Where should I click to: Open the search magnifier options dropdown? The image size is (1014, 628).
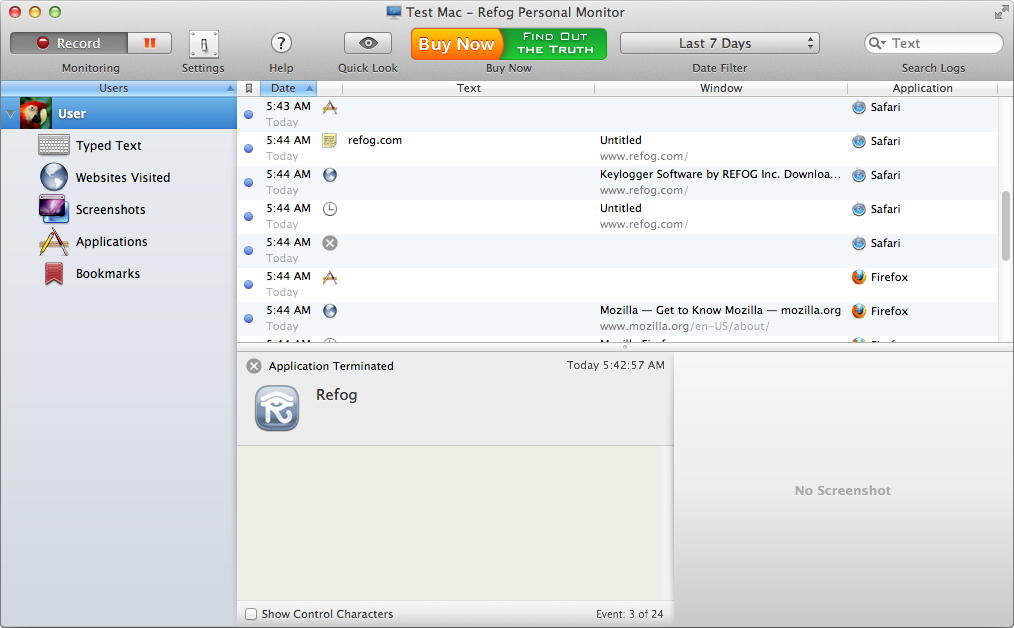pyautogui.click(x=878, y=43)
